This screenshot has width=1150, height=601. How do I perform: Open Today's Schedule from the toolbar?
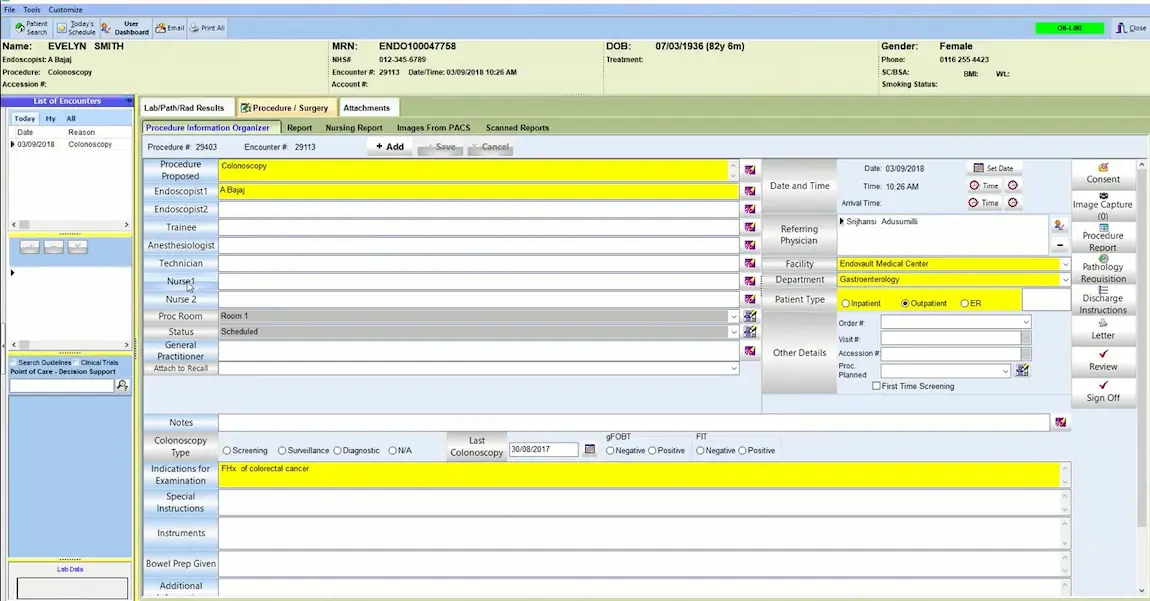click(x=76, y=27)
